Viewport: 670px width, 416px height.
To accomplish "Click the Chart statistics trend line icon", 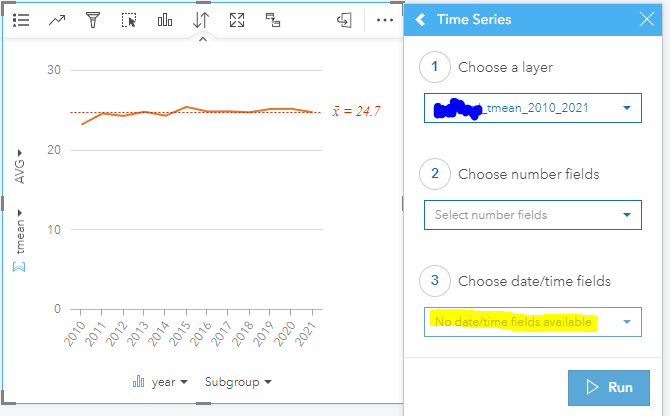I will pos(57,20).
